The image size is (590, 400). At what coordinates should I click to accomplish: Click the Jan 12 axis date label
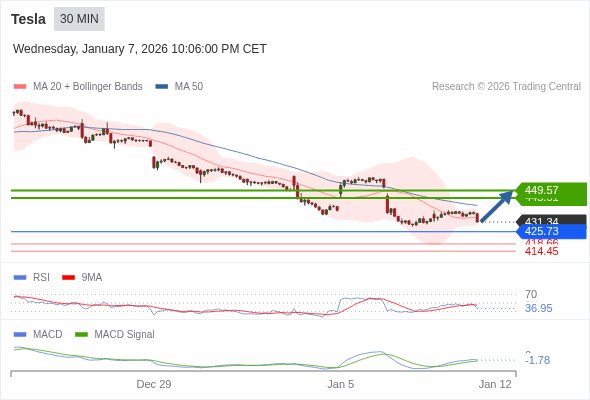pyautogui.click(x=495, y=384)
